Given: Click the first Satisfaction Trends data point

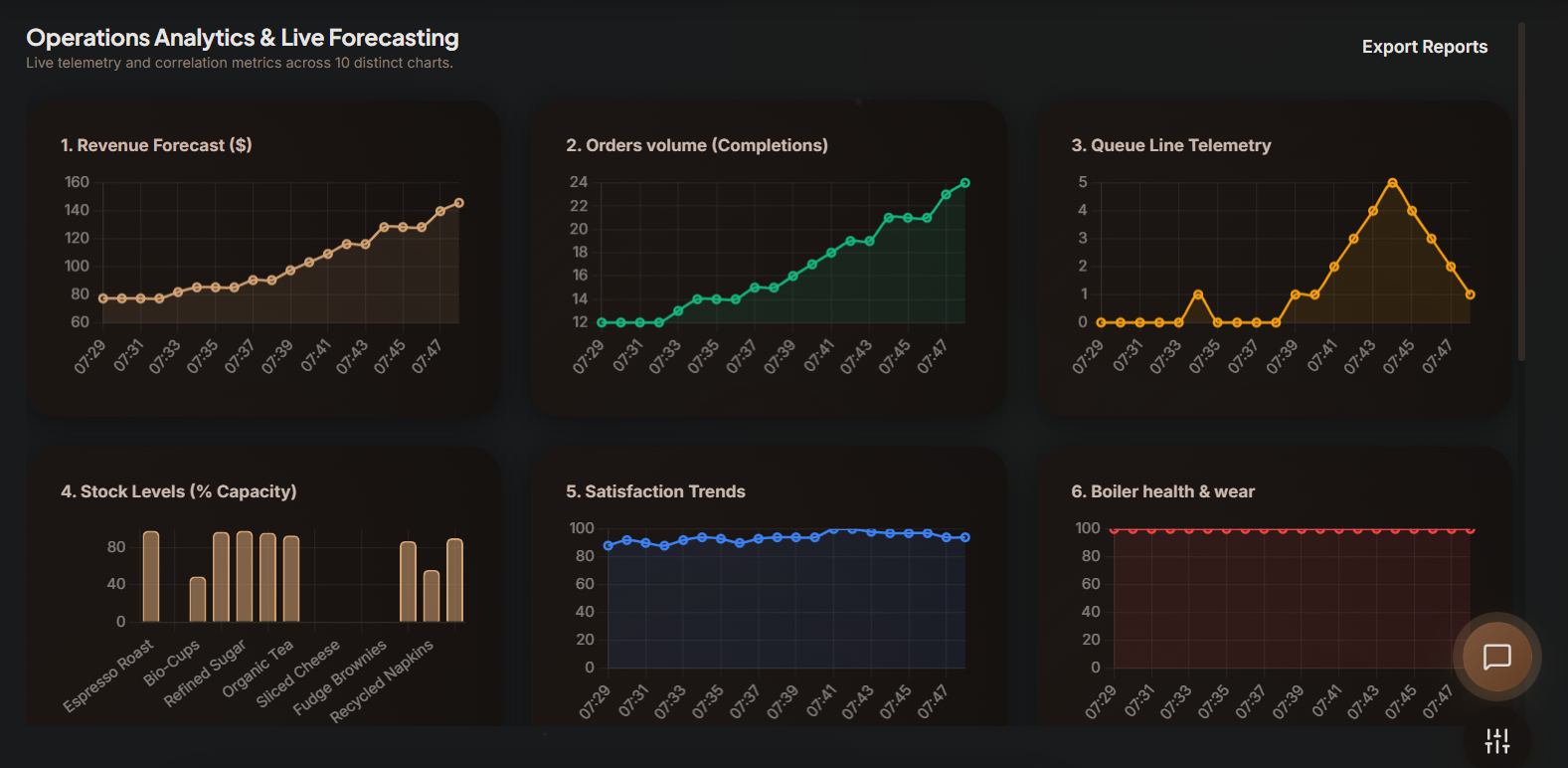Looking at the screenshot, I should point(608,545).
